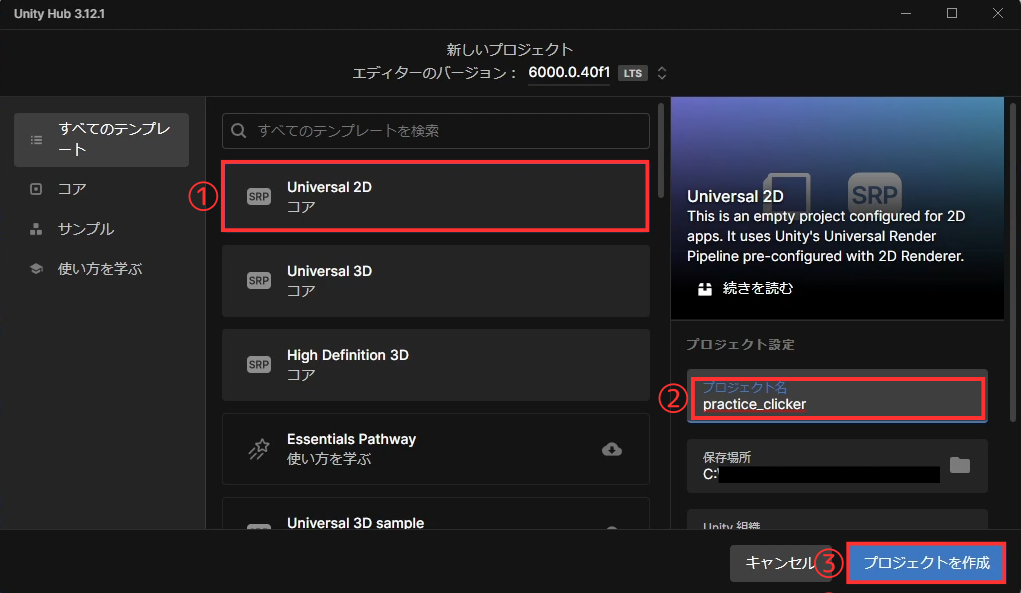Open the サンプル category
Image resolution: width=1021 pixels, height=593 pixels.
click(x=102, y=229)
